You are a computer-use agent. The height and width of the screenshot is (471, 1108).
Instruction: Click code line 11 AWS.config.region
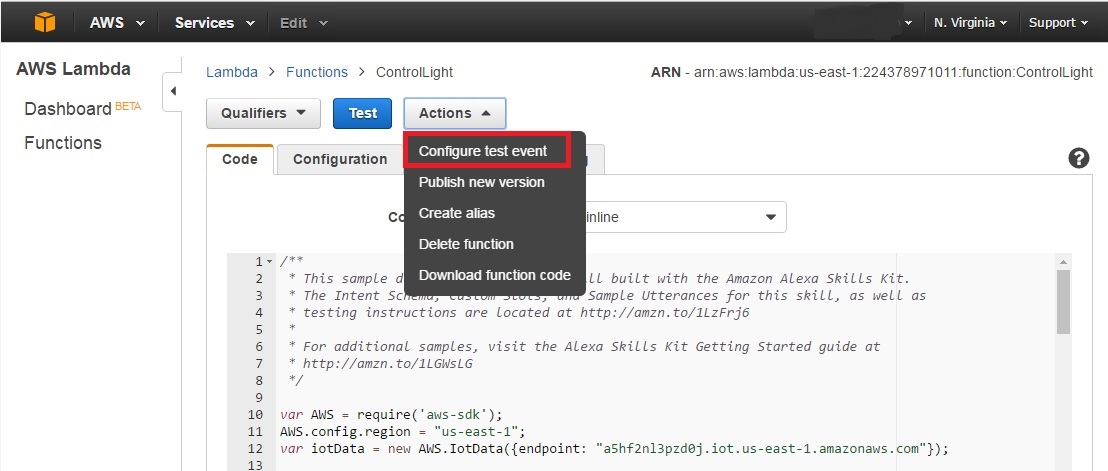[402, 431]
